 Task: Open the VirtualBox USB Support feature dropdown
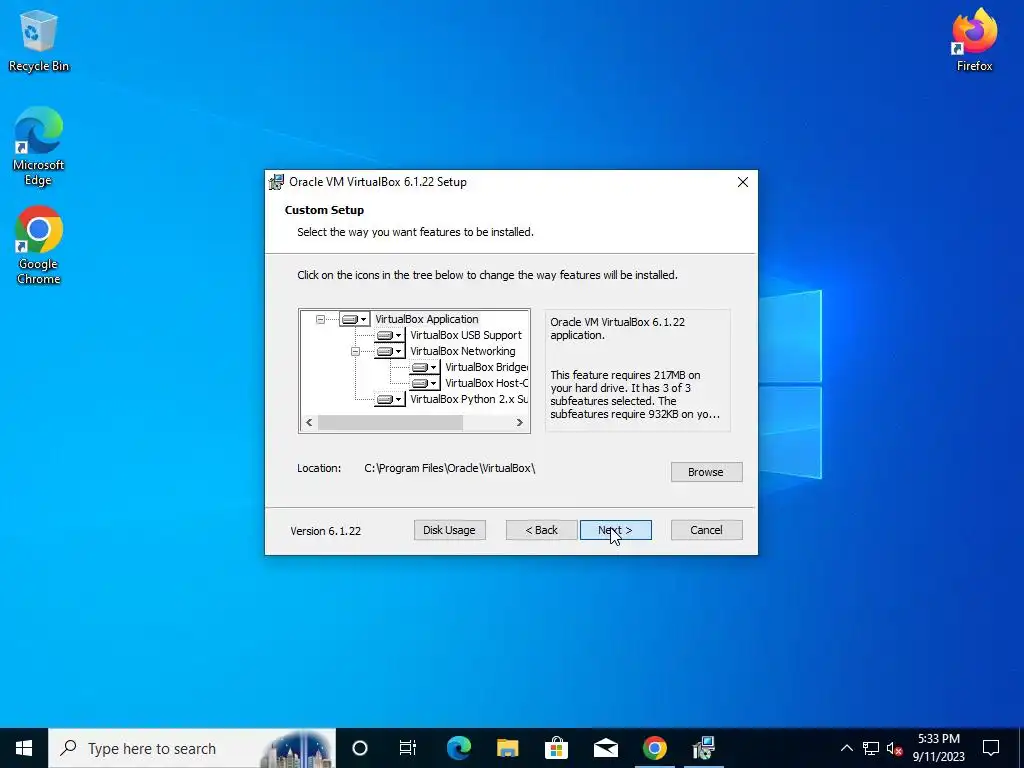pos(390,336)
